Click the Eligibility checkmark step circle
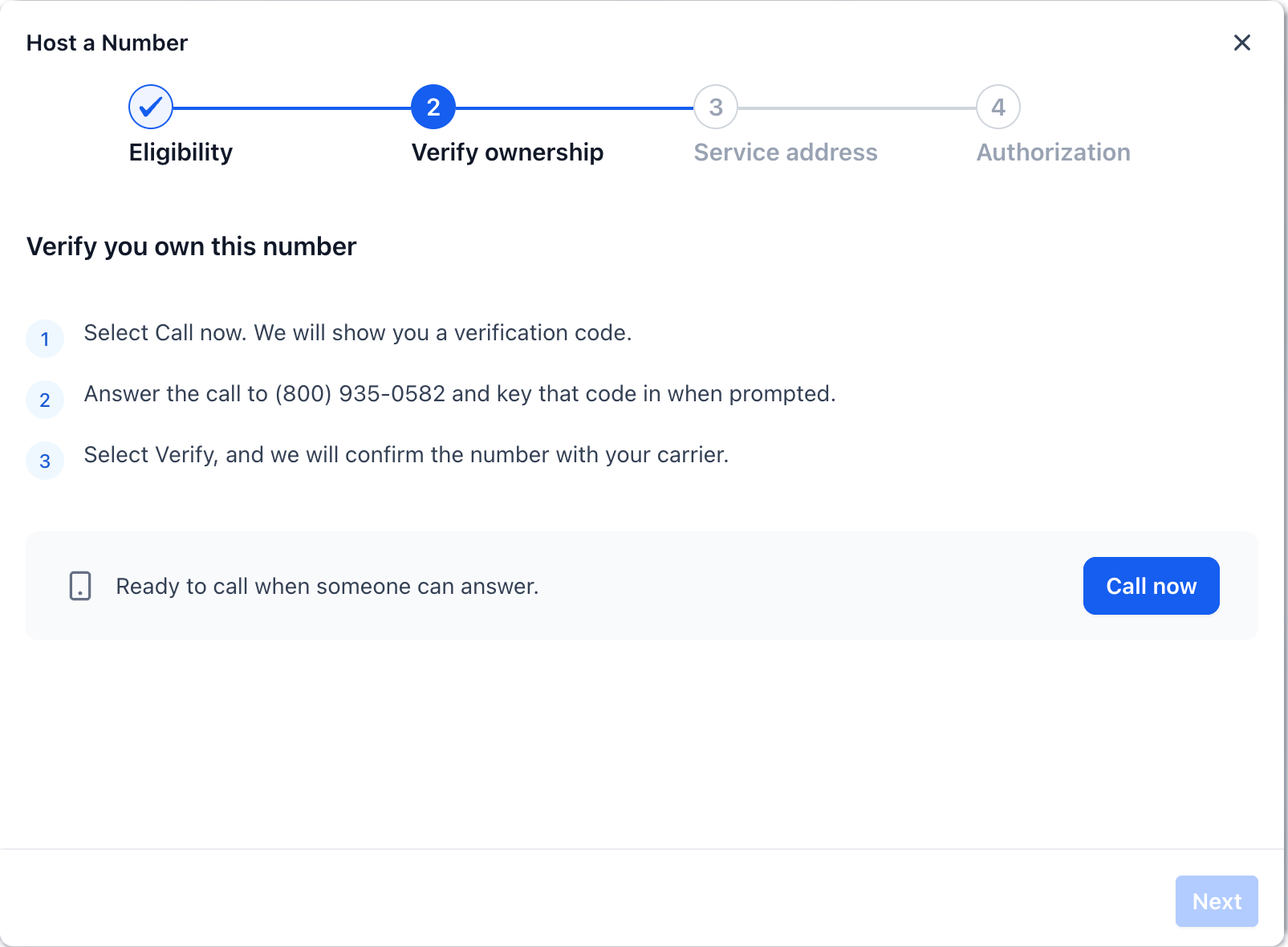Viewport: 1288px width, 947px height. (151, 107)
